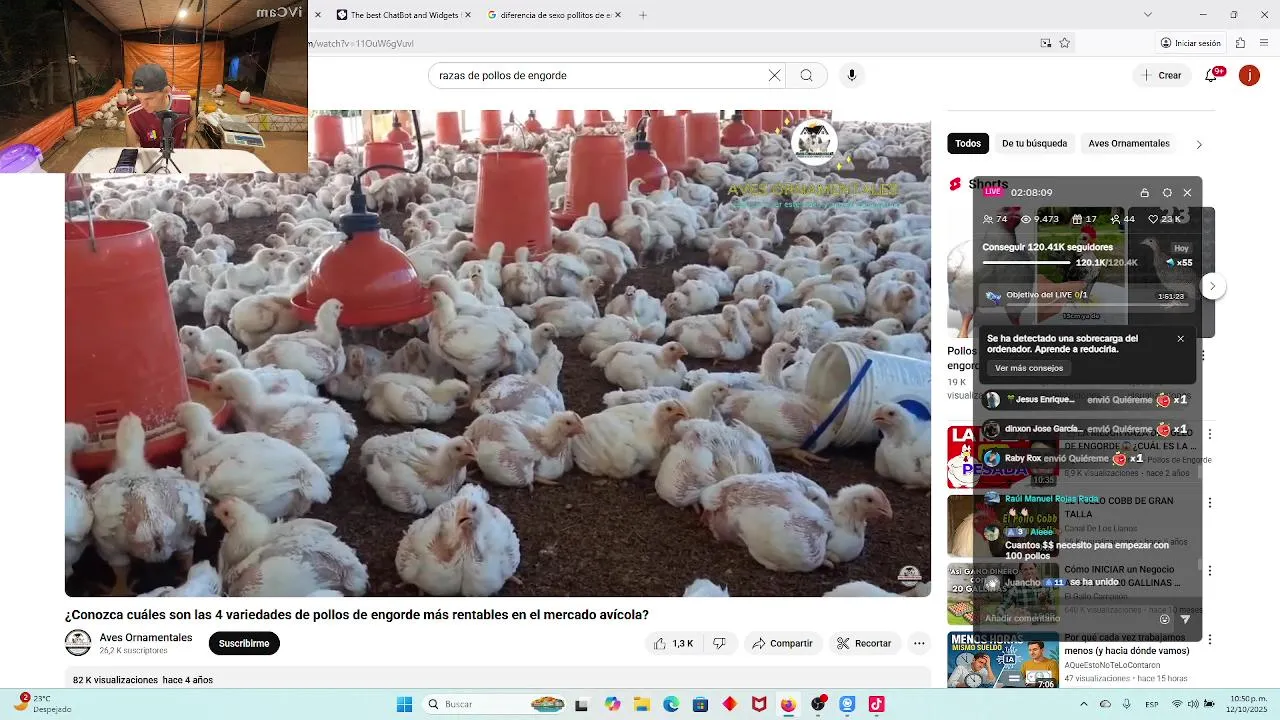Image resolution: width=1280 pixels, height=720 pixels.
Task: Click the Crear button
Action: tap(1162, 75)
